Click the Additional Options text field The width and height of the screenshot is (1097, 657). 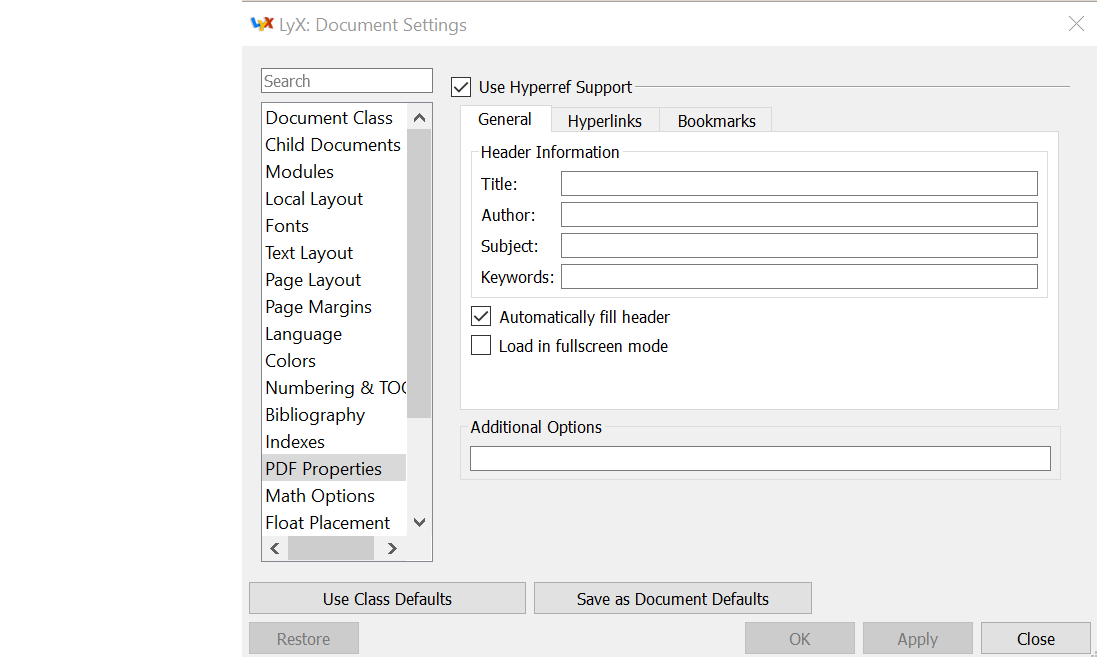point(760,458)
